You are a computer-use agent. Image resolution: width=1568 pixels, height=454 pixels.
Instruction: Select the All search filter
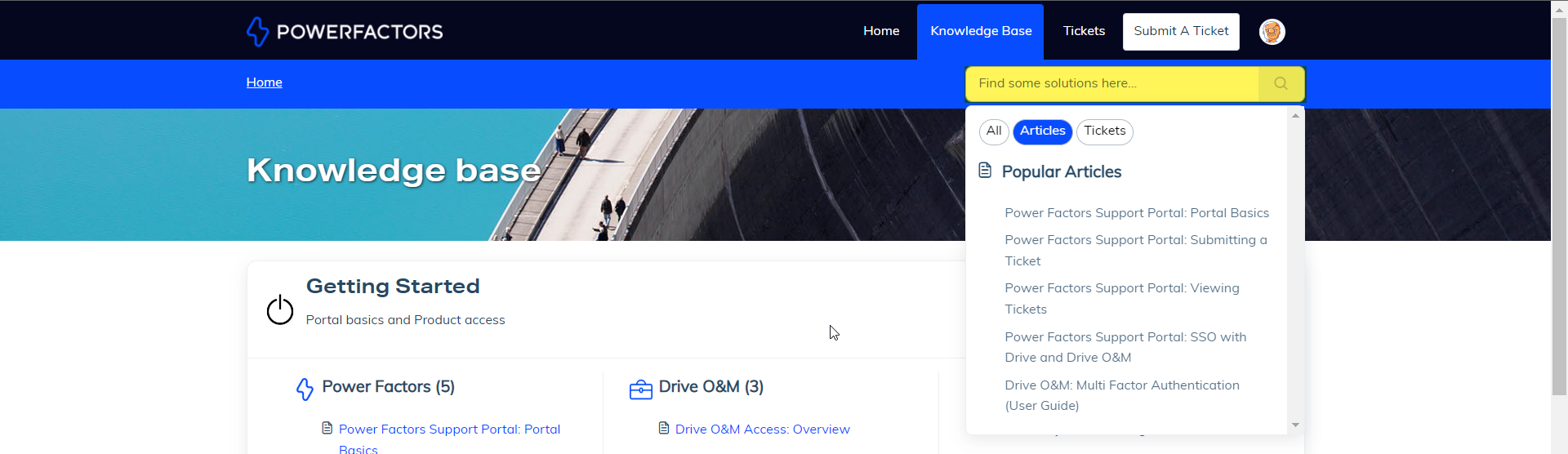tap(994, 131)
